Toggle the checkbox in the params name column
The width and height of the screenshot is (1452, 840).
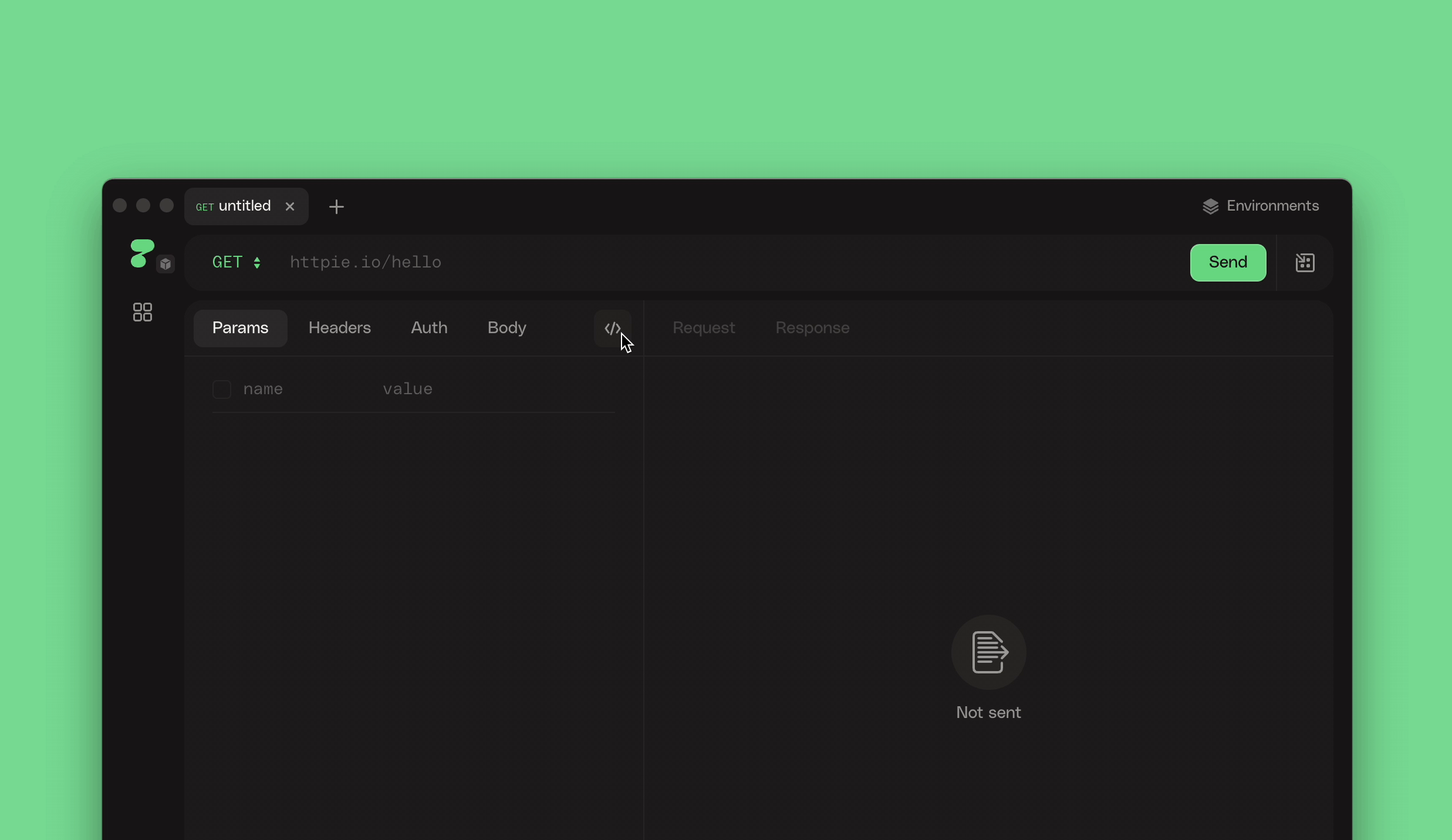click(x=222, y=389)
